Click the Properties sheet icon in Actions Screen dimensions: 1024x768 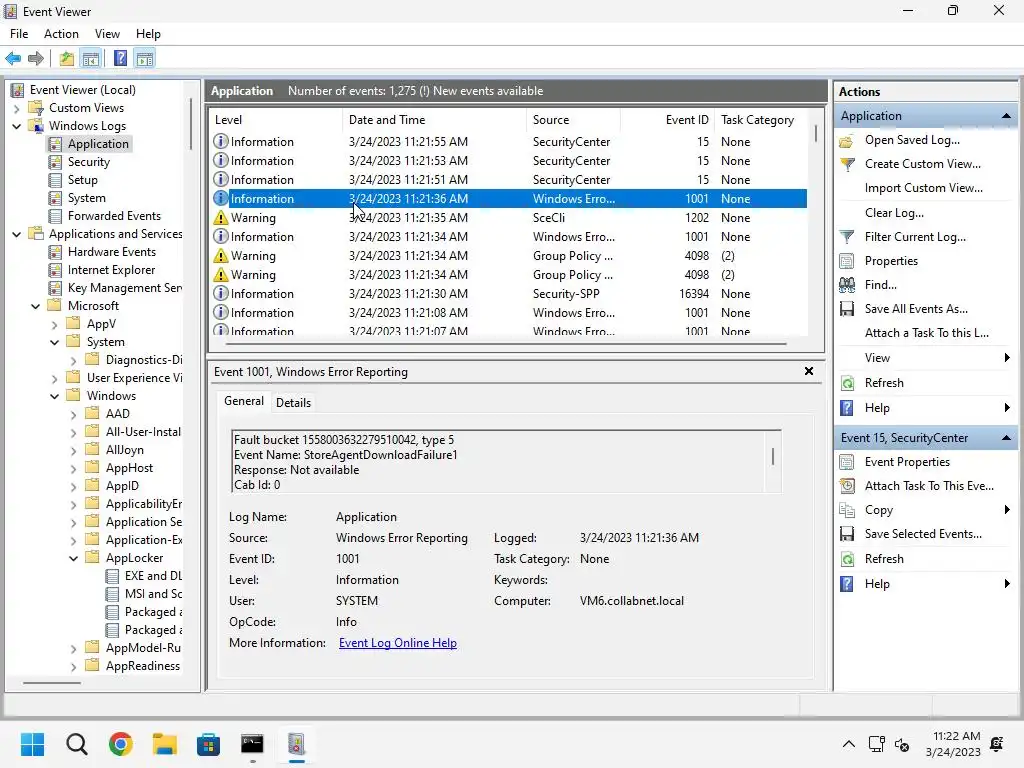coord(847,261)
